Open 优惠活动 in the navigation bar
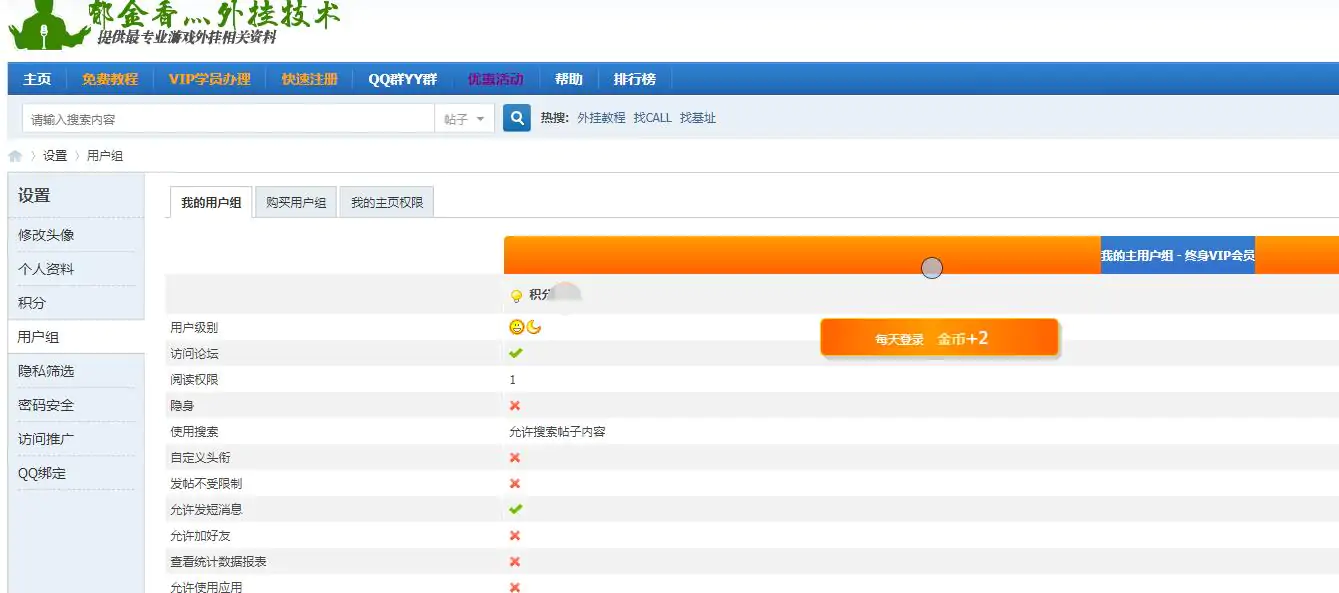1339x593 pixels. point(496,79)
